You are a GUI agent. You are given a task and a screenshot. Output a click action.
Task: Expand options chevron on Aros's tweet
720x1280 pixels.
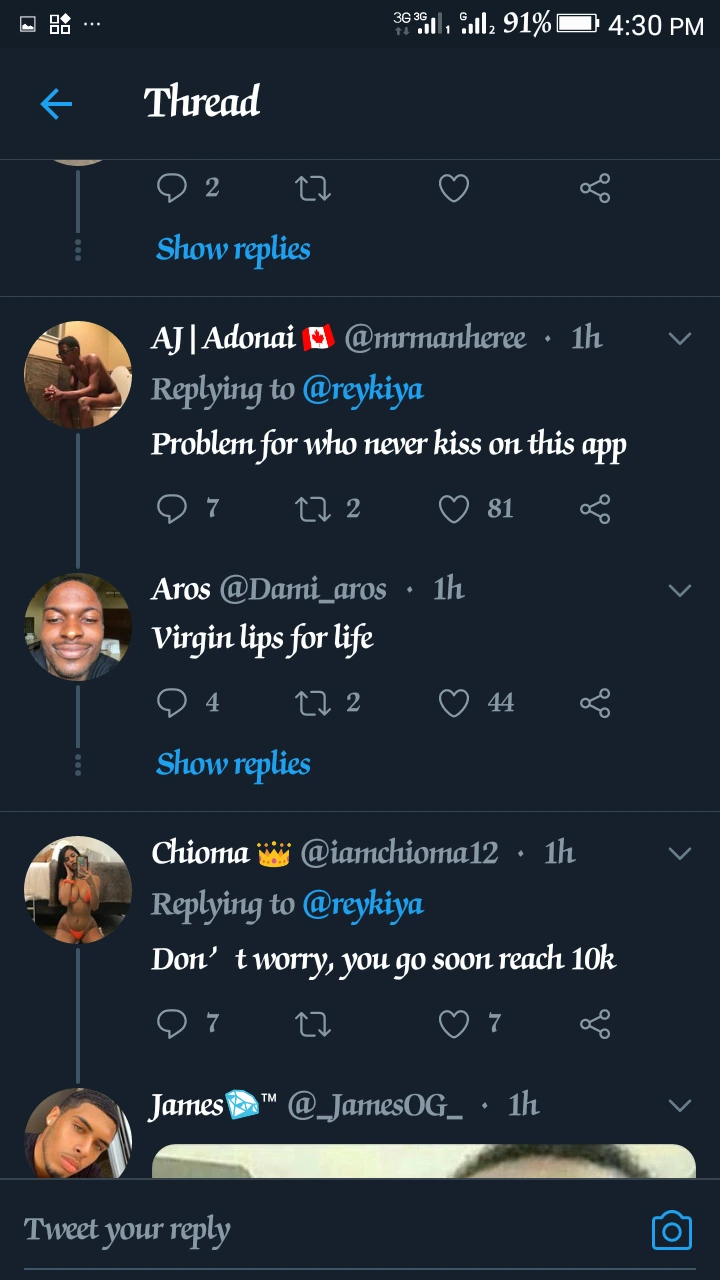click(680, 590)
